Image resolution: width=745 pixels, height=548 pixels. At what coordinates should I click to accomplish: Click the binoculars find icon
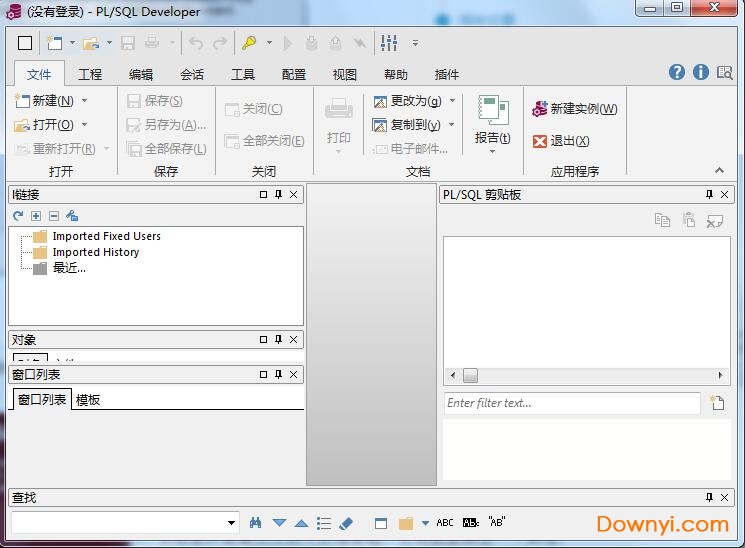tap(256, 523)
